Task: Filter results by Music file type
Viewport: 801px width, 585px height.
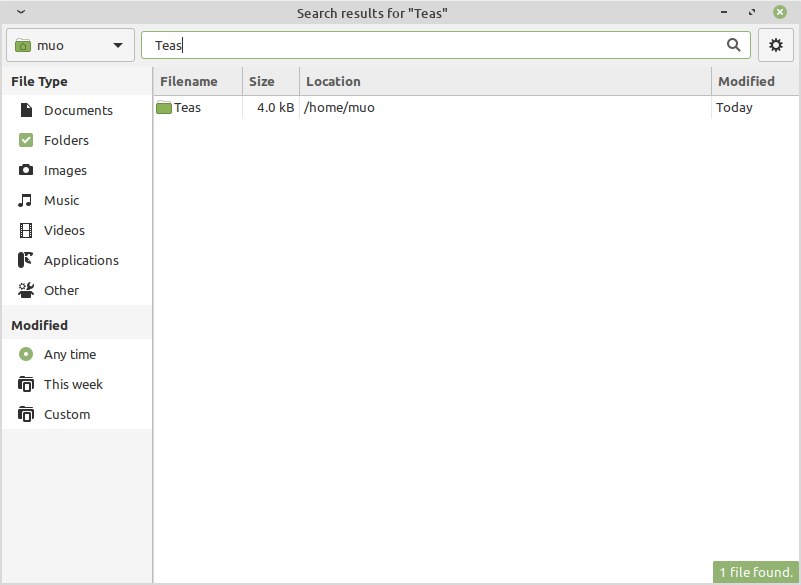Action: [x=77, y=200]
